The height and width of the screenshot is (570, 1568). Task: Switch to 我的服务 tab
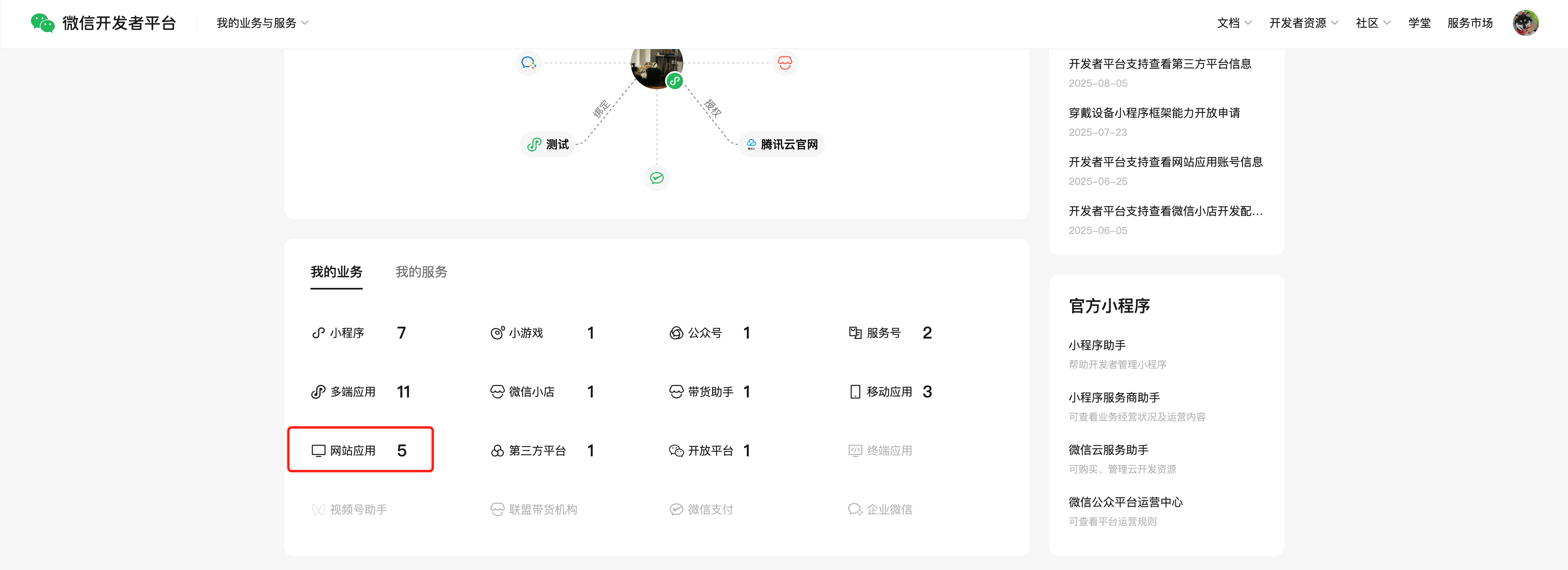421,272
